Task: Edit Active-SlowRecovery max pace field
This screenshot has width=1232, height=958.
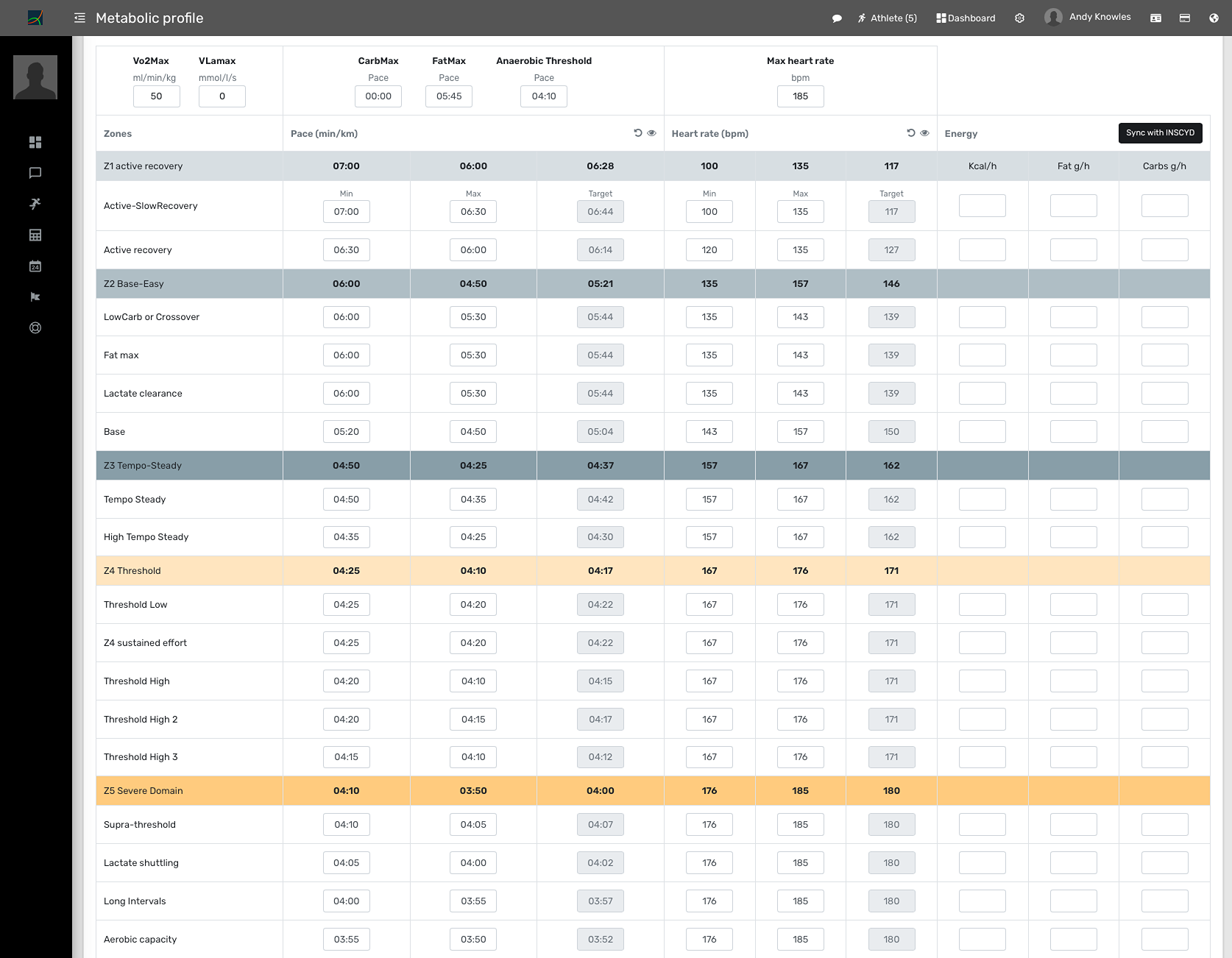Action: pos(473,212)
